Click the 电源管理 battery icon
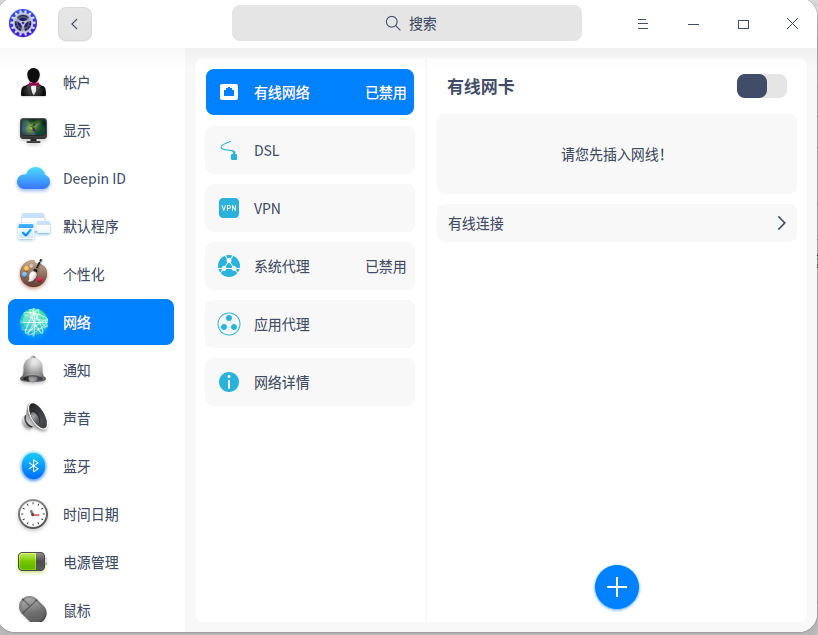Image resolution: width=818 pixels, height=635 pixels. point(32,562)
